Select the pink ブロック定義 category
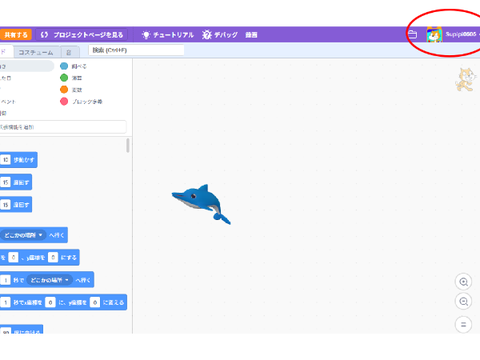Image resolution: width=480 pixels, height=360 pixels. pyautogui.click(x=81, y=101)
